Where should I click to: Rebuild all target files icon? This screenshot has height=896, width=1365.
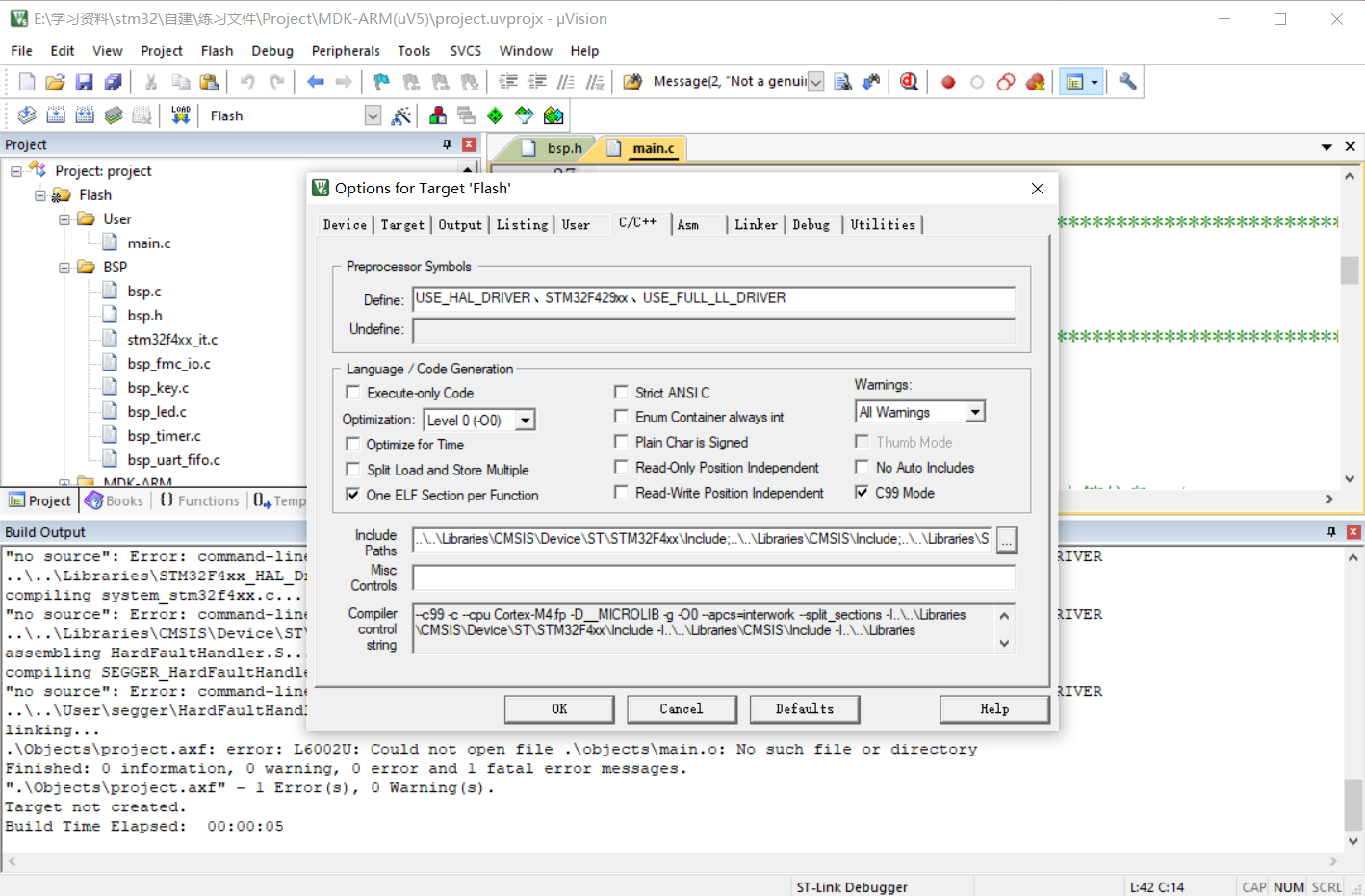[85, 115]
